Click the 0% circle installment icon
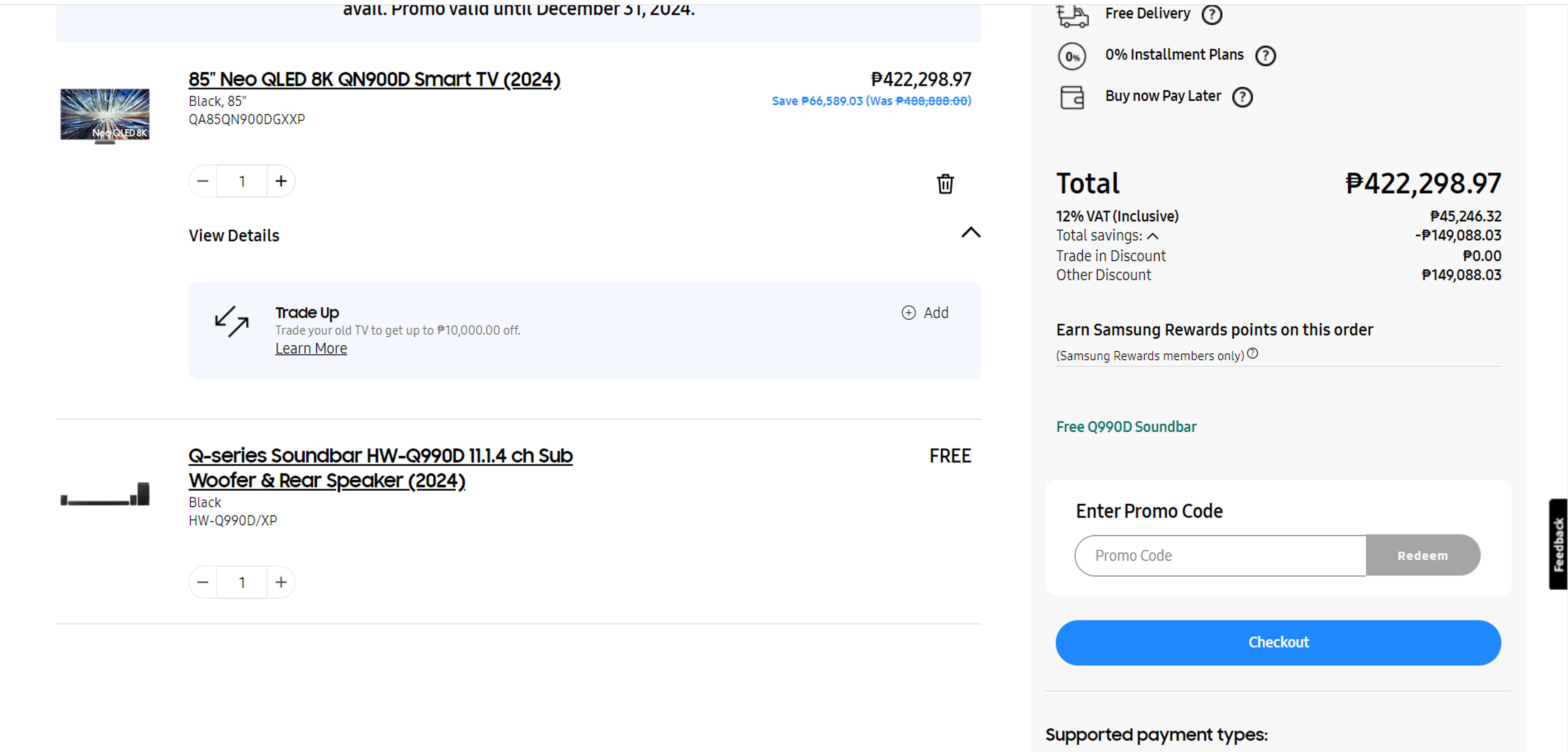The height and width of the screenshot is (752, 1568). 1072,57
